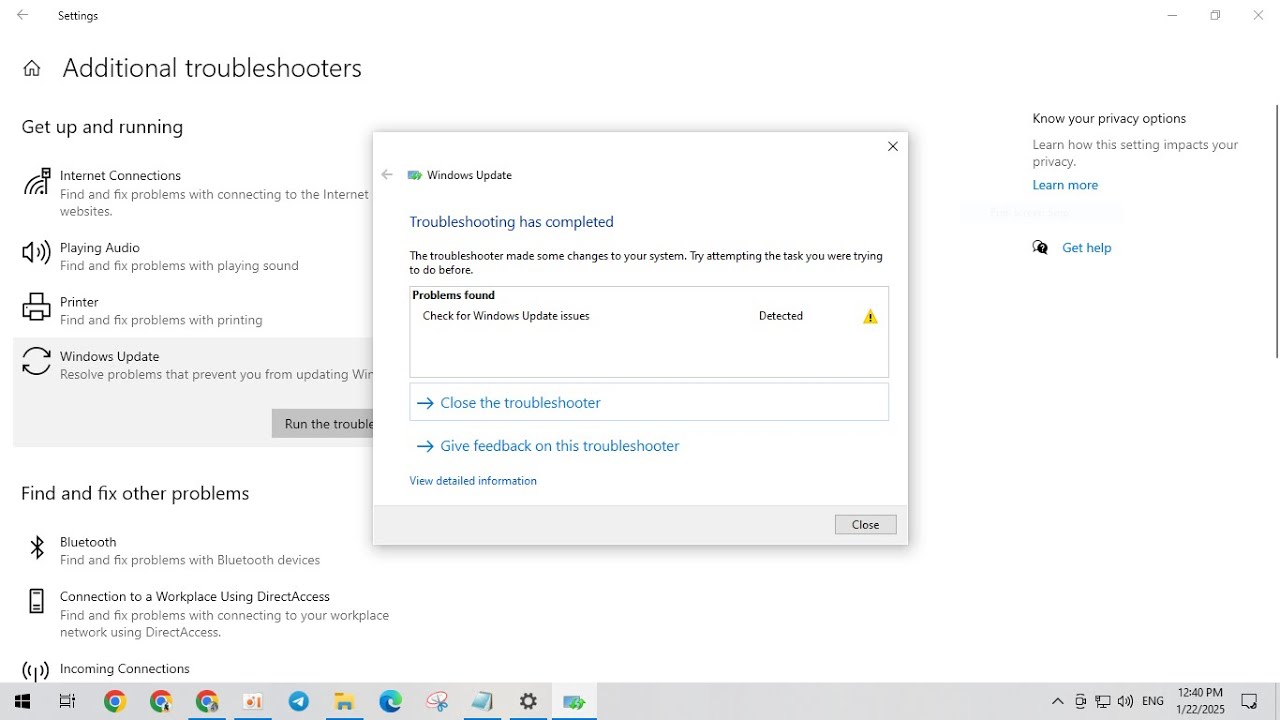Close the Windows Update troubleshooter dialog with X
1280x720 pixels.
tap(893, 146)
